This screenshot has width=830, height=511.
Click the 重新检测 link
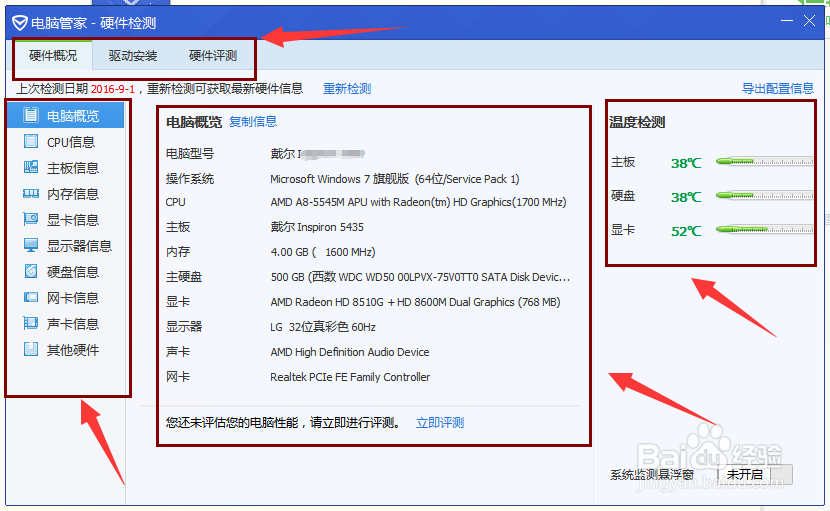tap(347, 88)
